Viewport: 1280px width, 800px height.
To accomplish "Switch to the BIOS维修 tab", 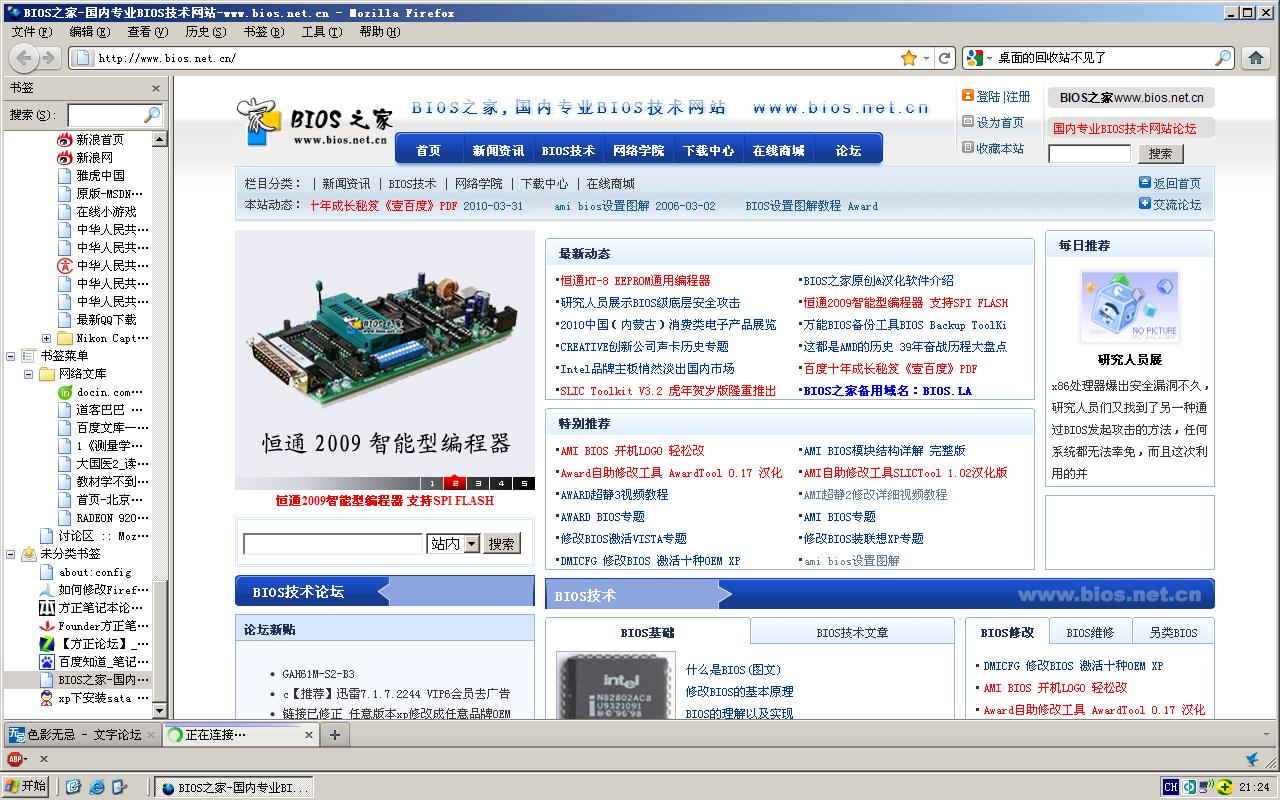I will (1090, 632).
